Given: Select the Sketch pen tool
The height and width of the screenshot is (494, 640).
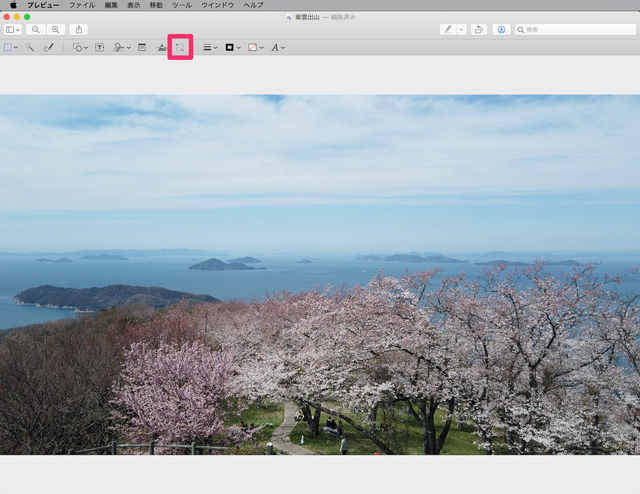Looking at the screenshot, I should tap(48, 47).
